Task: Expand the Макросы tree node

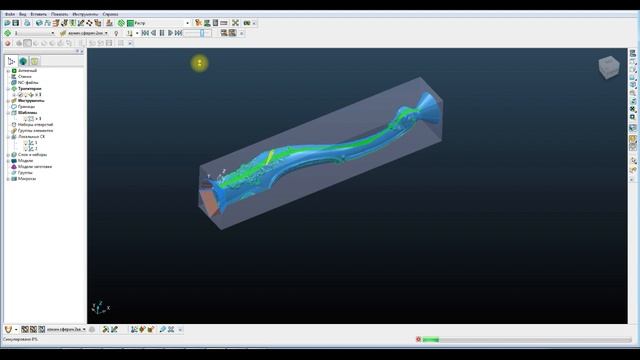Action: tap(8, 179)
